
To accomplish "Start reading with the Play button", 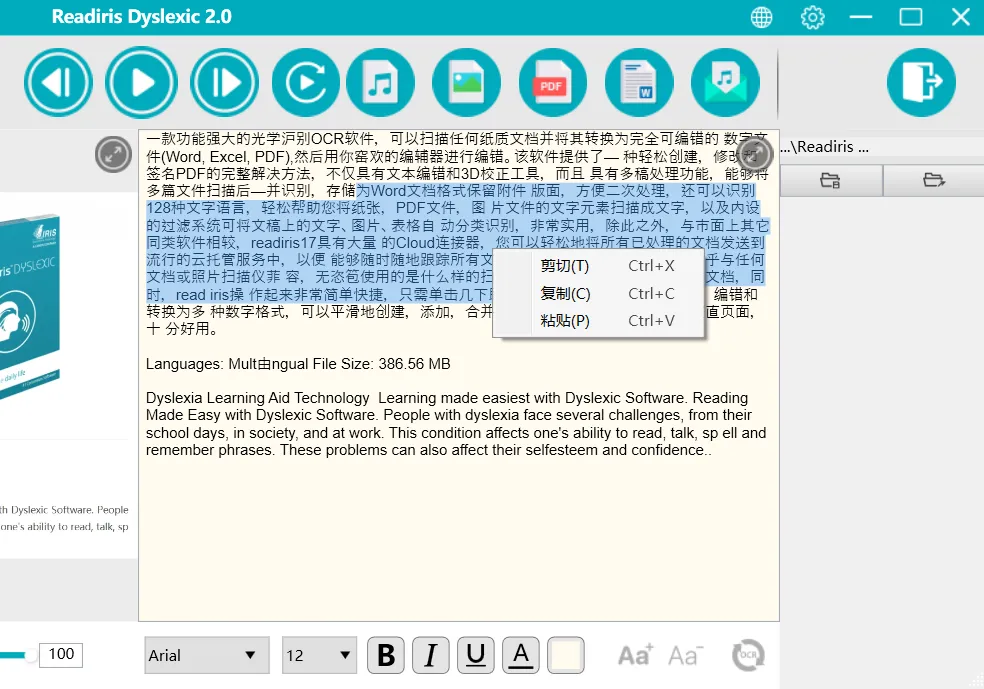I will click(141, 82).
